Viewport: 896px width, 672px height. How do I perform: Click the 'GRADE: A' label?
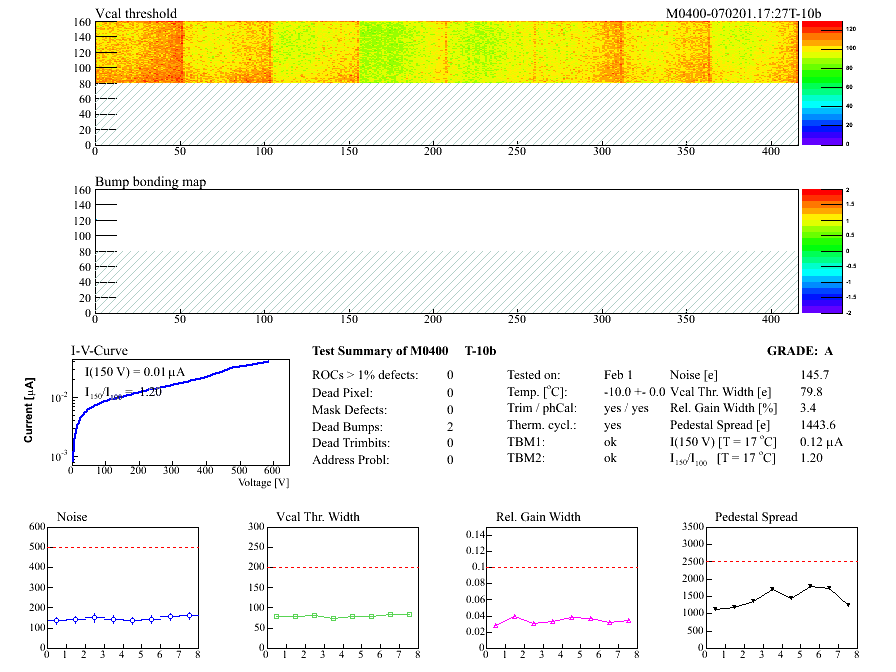point(800,351)
